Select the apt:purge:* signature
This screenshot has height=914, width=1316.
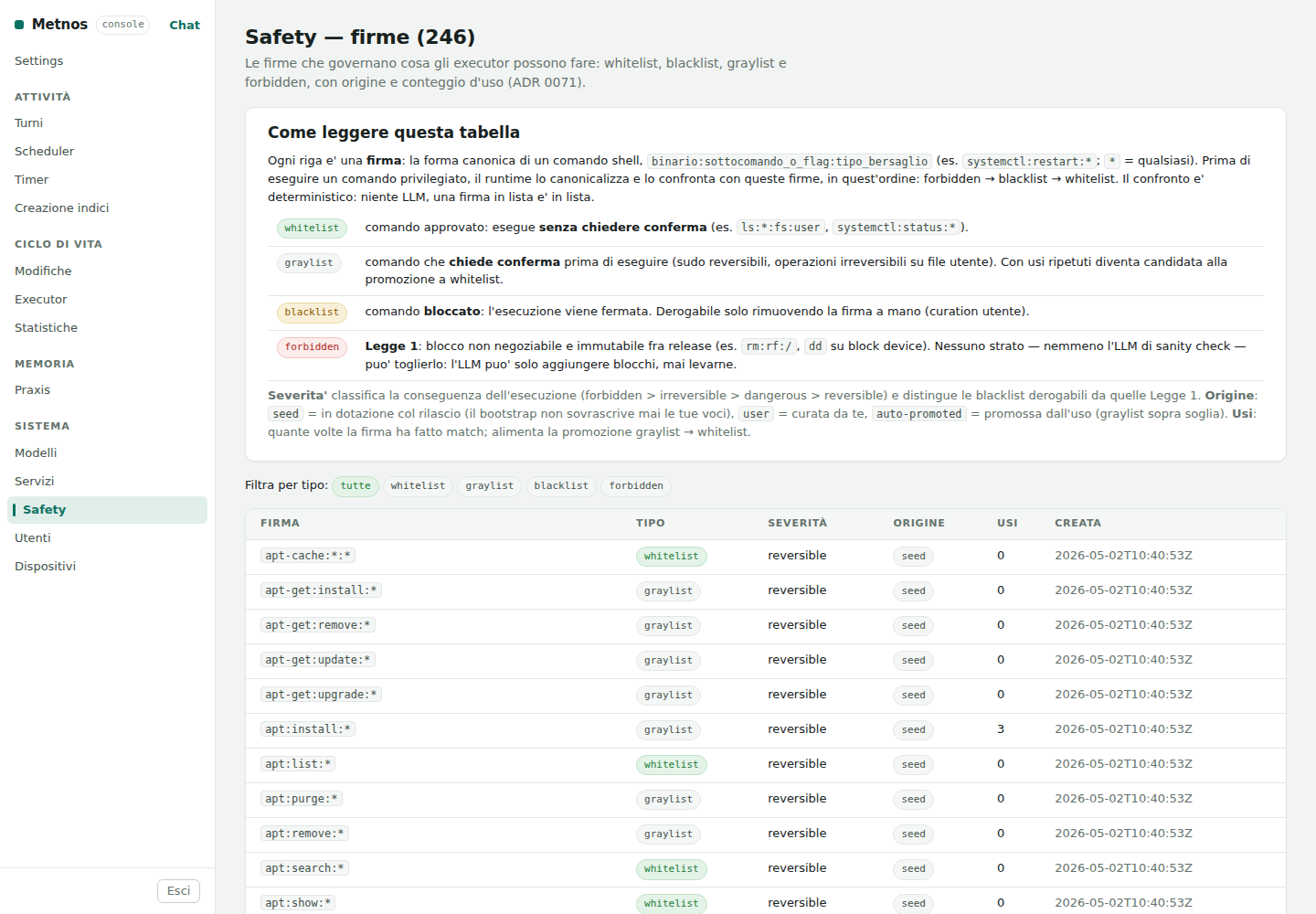pos(302,799)
